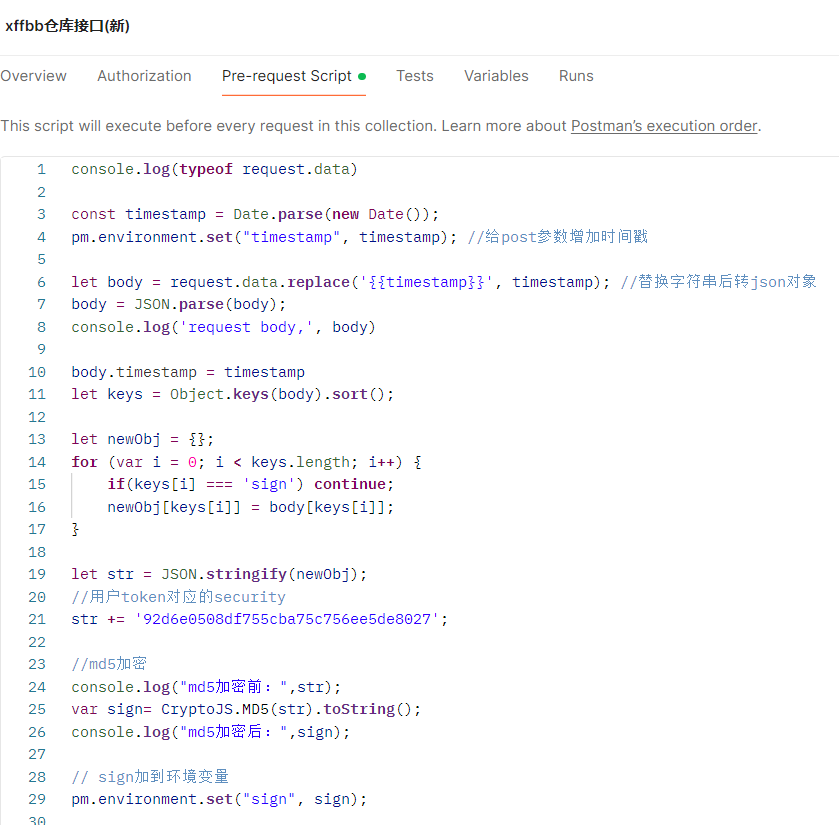Click line 15 if(keys[i] === 'sign') continue
Image resolution: width=839 pixels, height=825 pixels.
pos(250,484)
